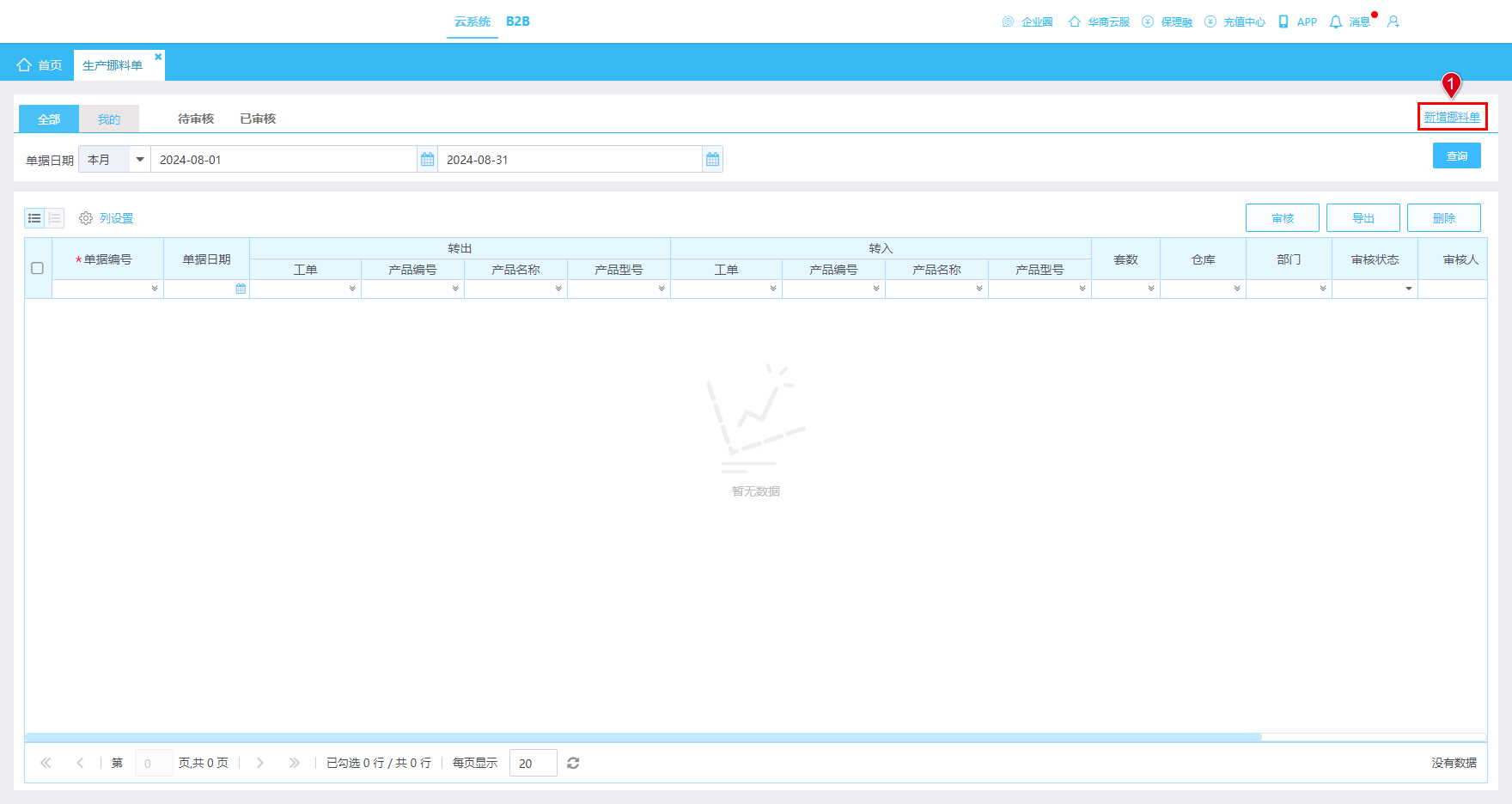The width and height of the screenshot is (1512, 804).
Task: Expand the 转出 工单 column filter
Action: tap(352, 289)
